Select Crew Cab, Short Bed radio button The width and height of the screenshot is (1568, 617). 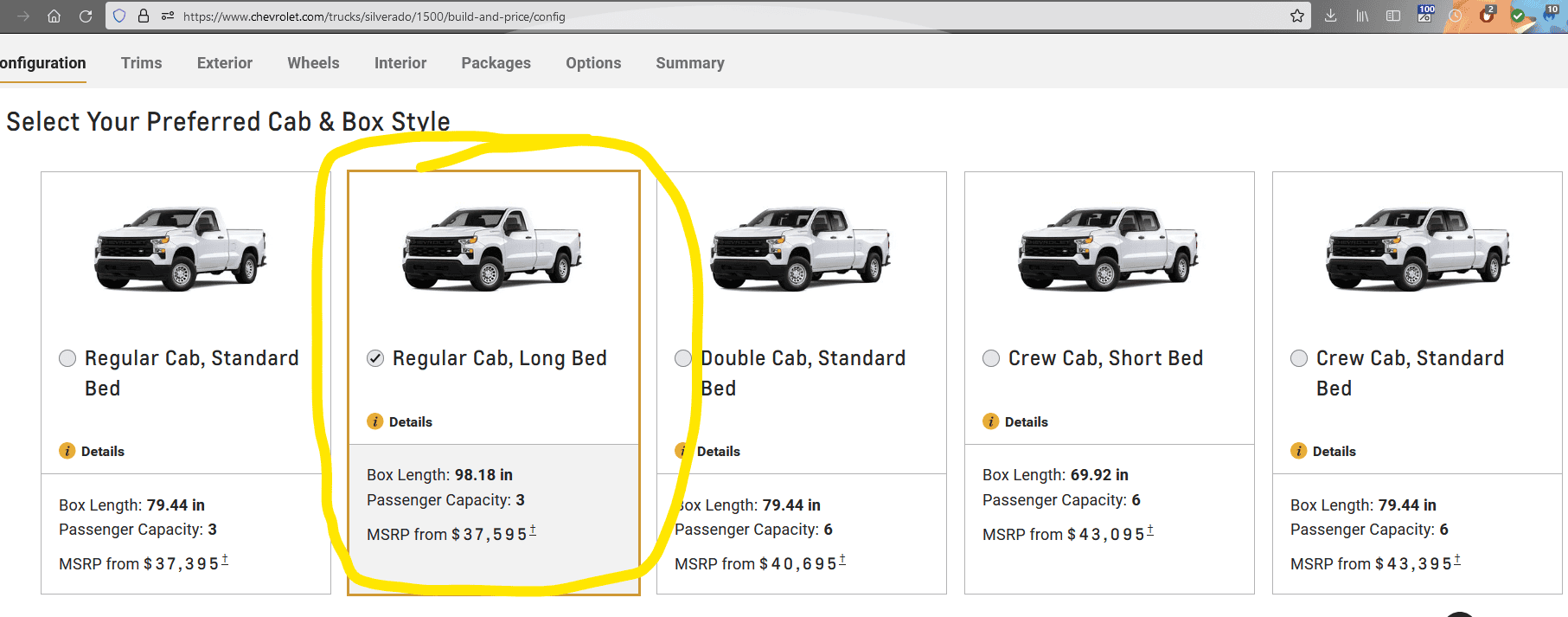coord(991,358)
